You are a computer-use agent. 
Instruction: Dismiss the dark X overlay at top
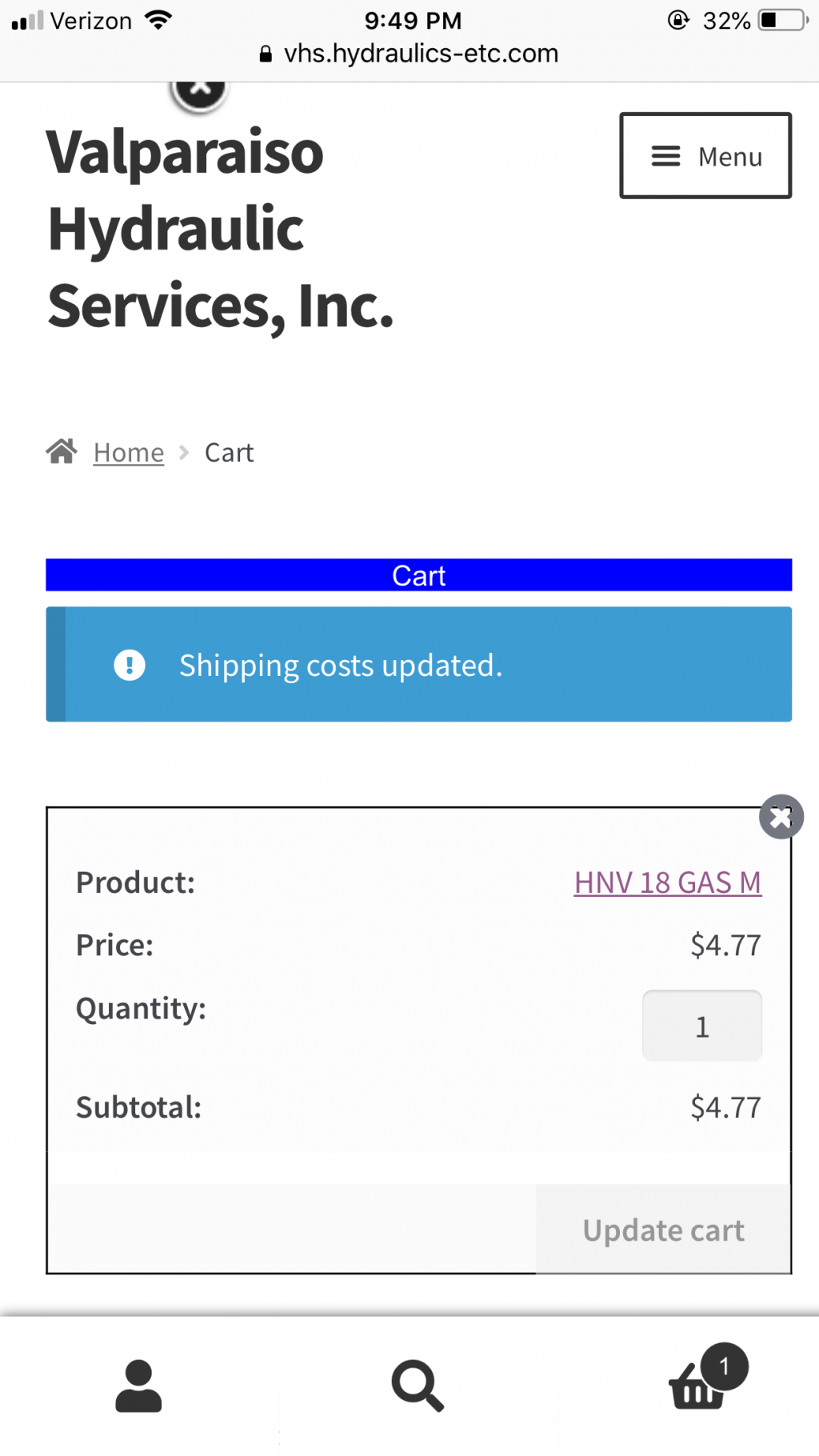tap(199, 90)
